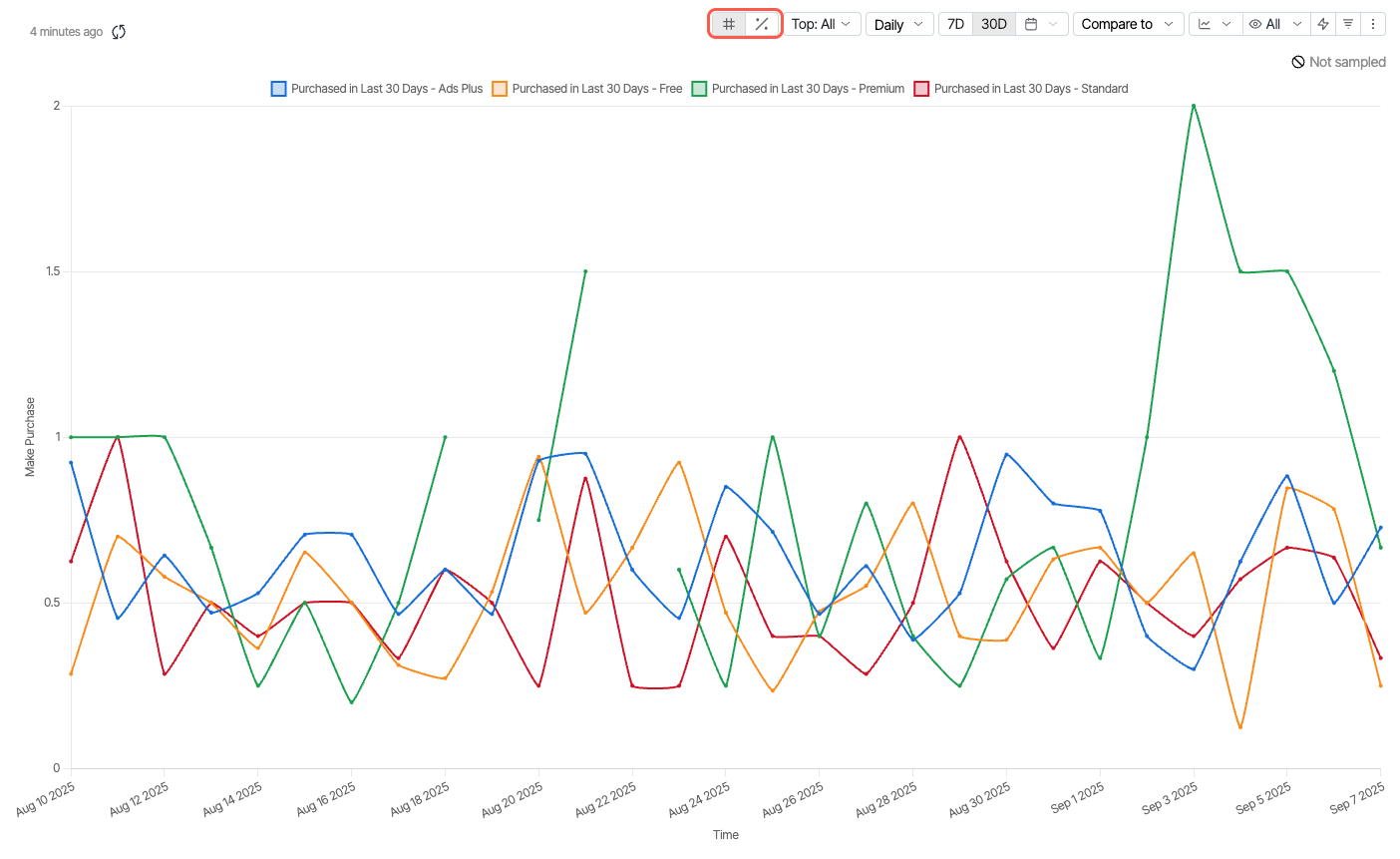The width and height of the screenshot is (1400, 859).
Task: Click the 'Not sampled' indicator
Action: pos(1338,62)
